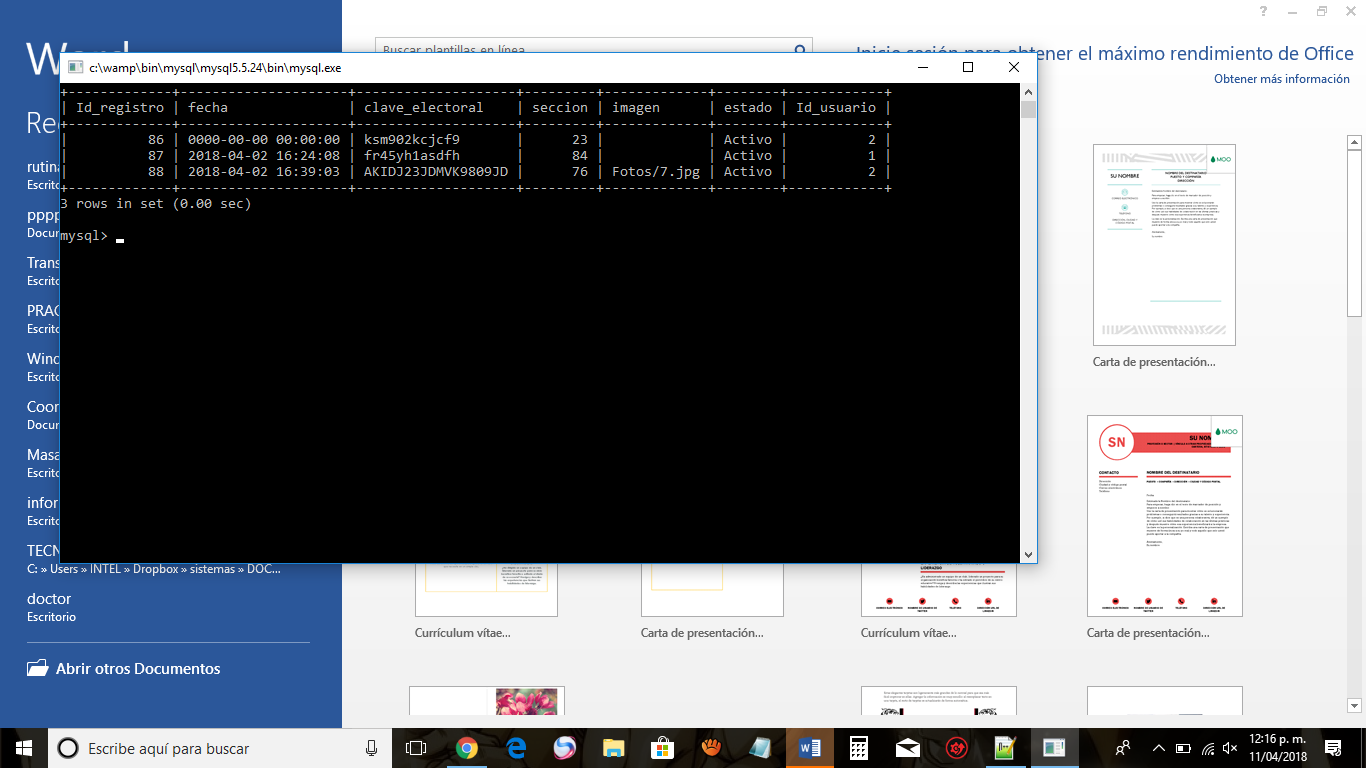This screenshot has width=1366, height=768.
Task: Click the AKIDJ23JDMVK9809JD value
Action: 436,171
